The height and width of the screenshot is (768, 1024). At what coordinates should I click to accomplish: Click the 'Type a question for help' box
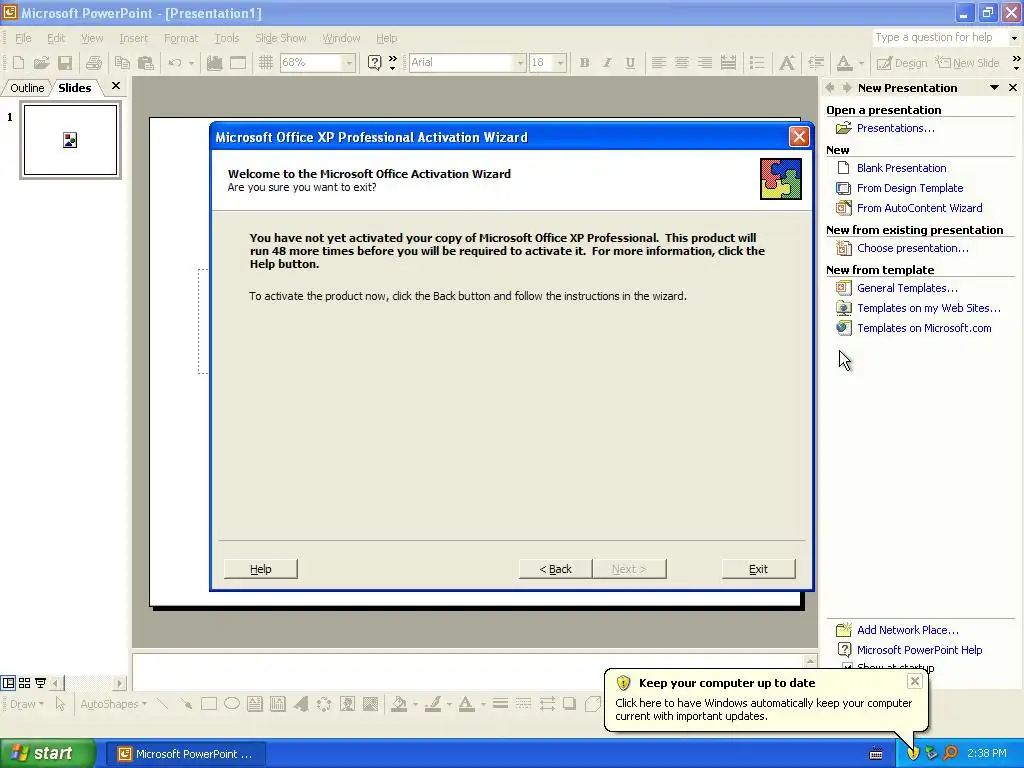(x=940, y=37)
